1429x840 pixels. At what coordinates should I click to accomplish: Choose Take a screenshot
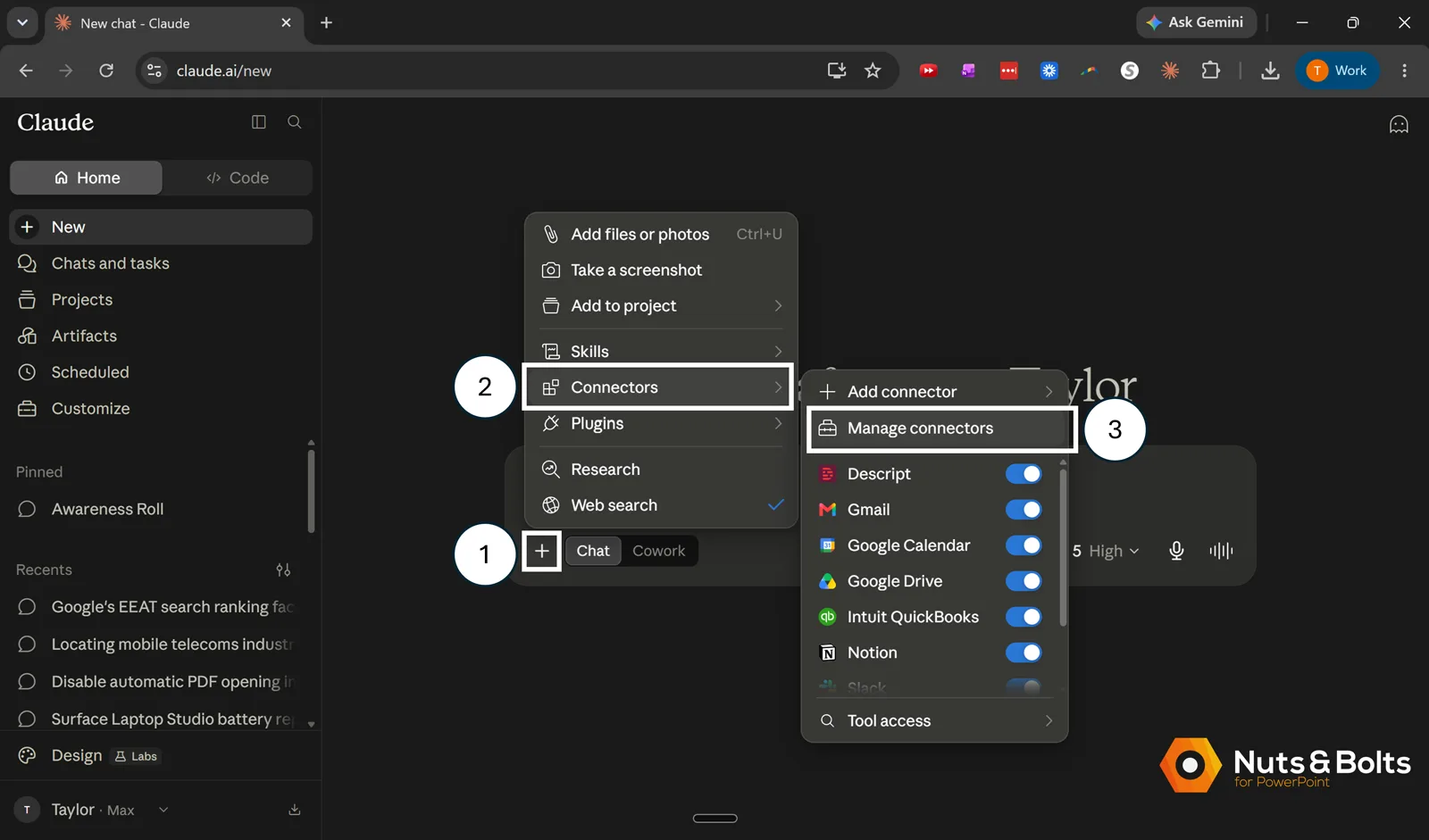tap(661, 270)
